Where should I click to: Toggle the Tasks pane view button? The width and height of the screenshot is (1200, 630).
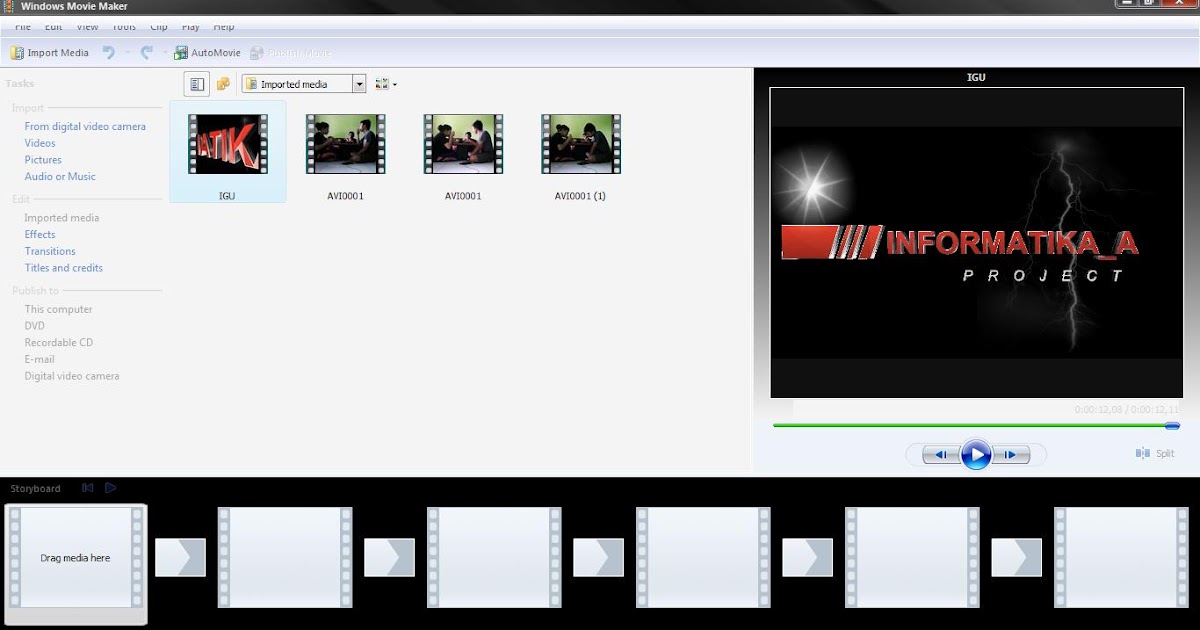pyautogui.click(x=197, y=84)
